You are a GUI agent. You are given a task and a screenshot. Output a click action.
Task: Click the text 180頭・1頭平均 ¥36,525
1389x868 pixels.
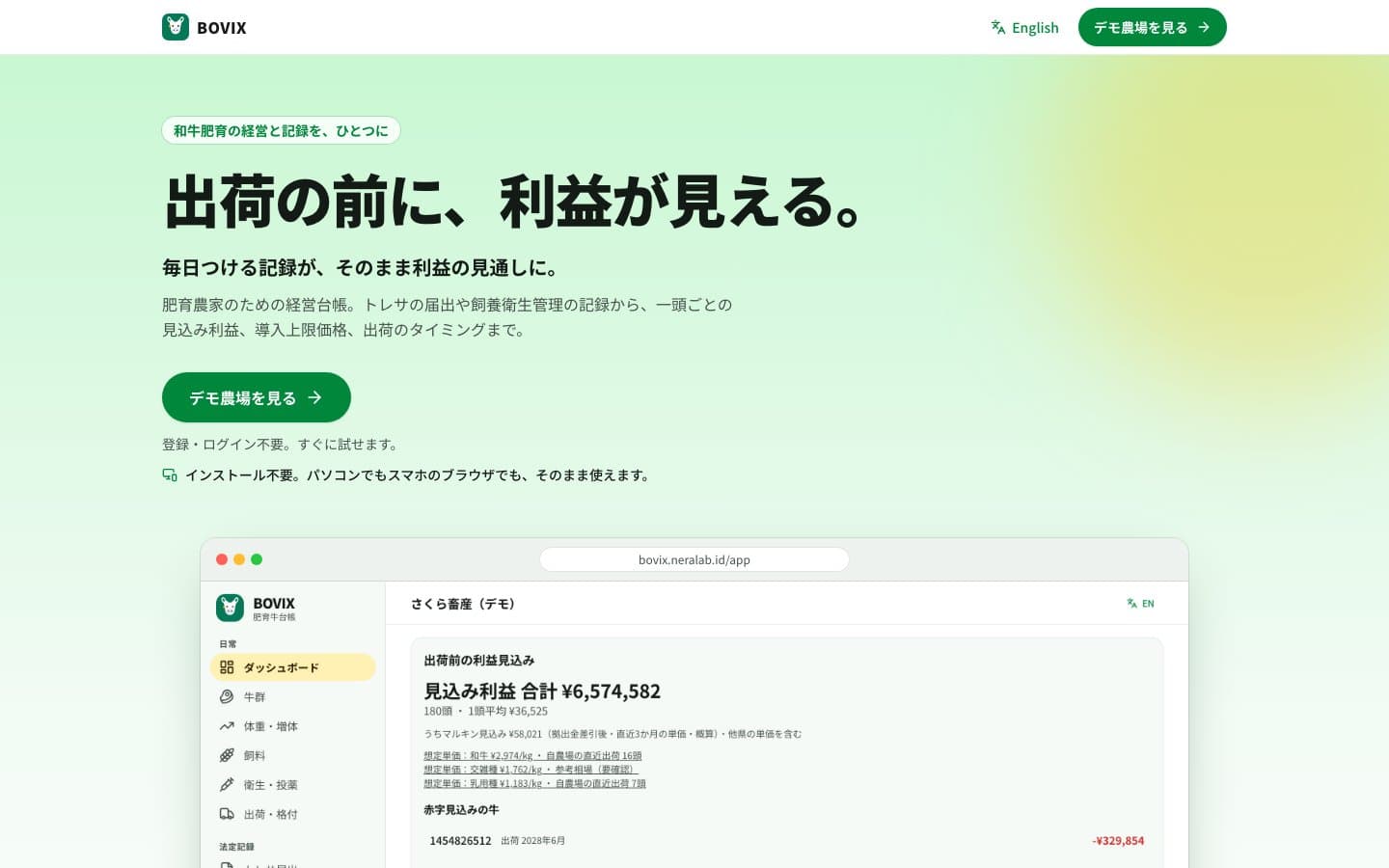[x=485, y=711]
